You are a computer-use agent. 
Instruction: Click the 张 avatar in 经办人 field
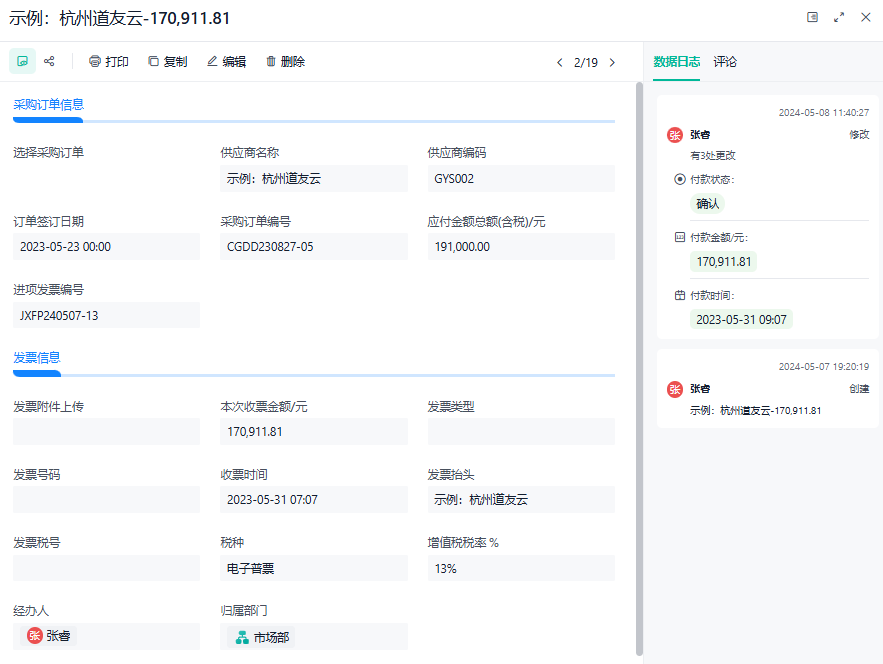(35, 636)
